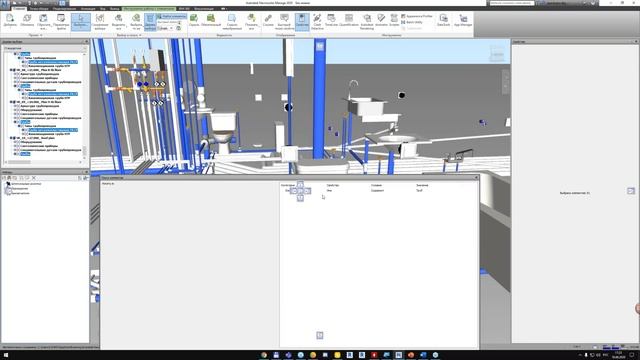Click the Добавить (Append) ribbon icon
This screenshot has height=360, width=640.
10,21
